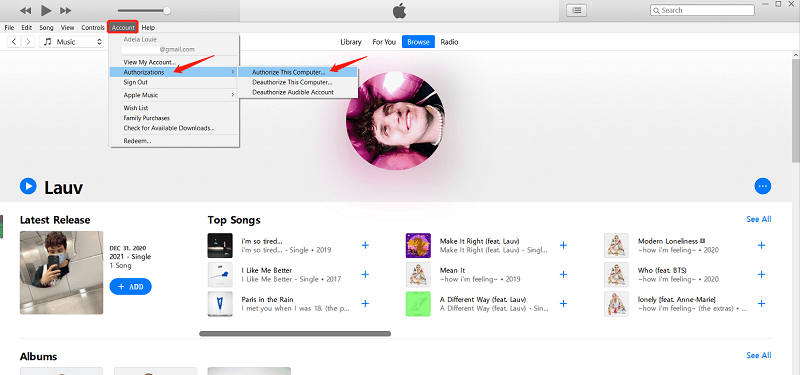Click the blue play icon beside Lauv
The width and height of the screenshot is (800, 375).
[28, 186]
